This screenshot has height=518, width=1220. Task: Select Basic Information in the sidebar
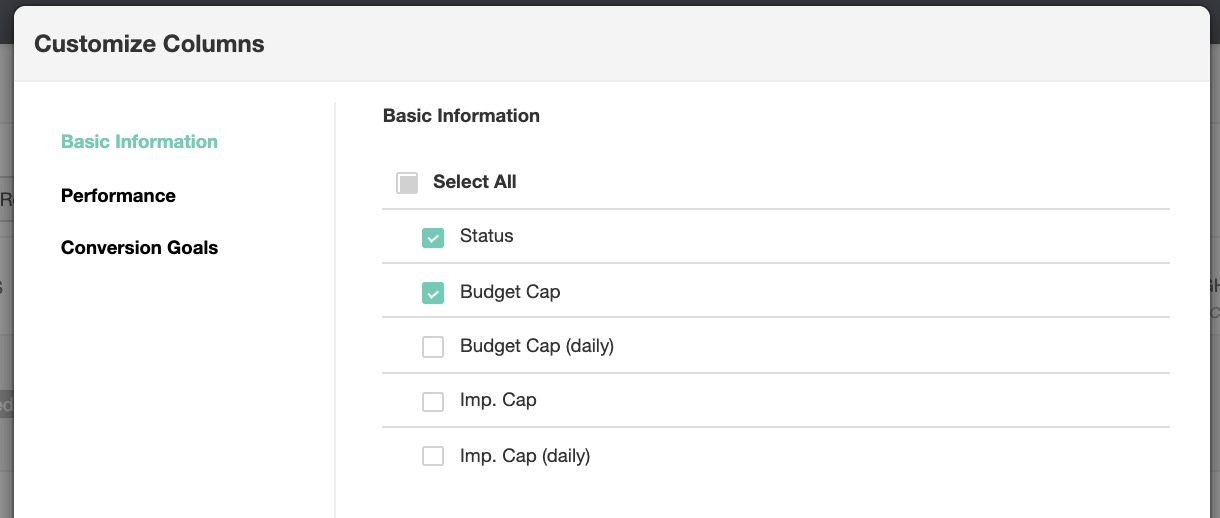coord(139,141)
